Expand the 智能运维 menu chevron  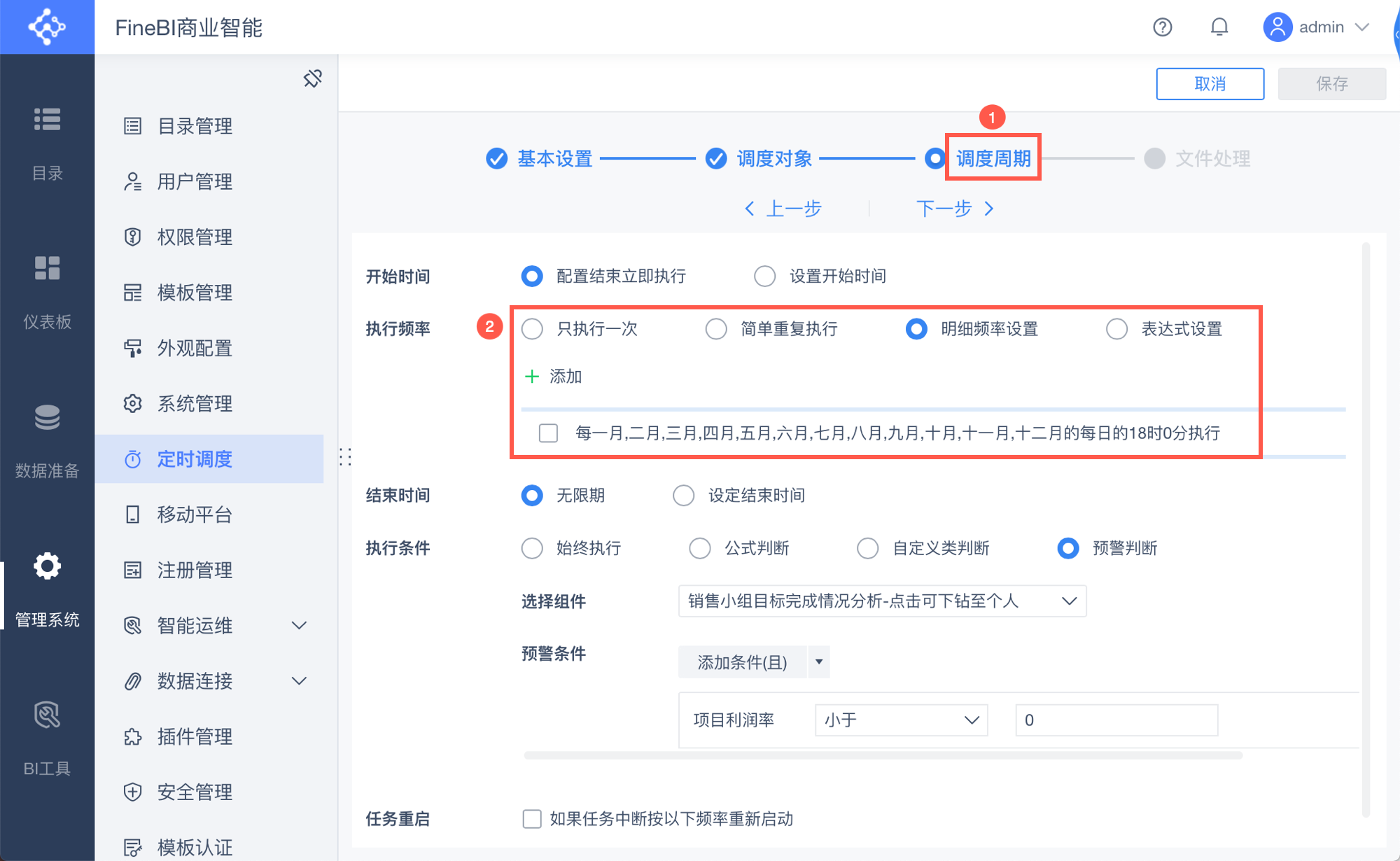click(x=299, y=625)
